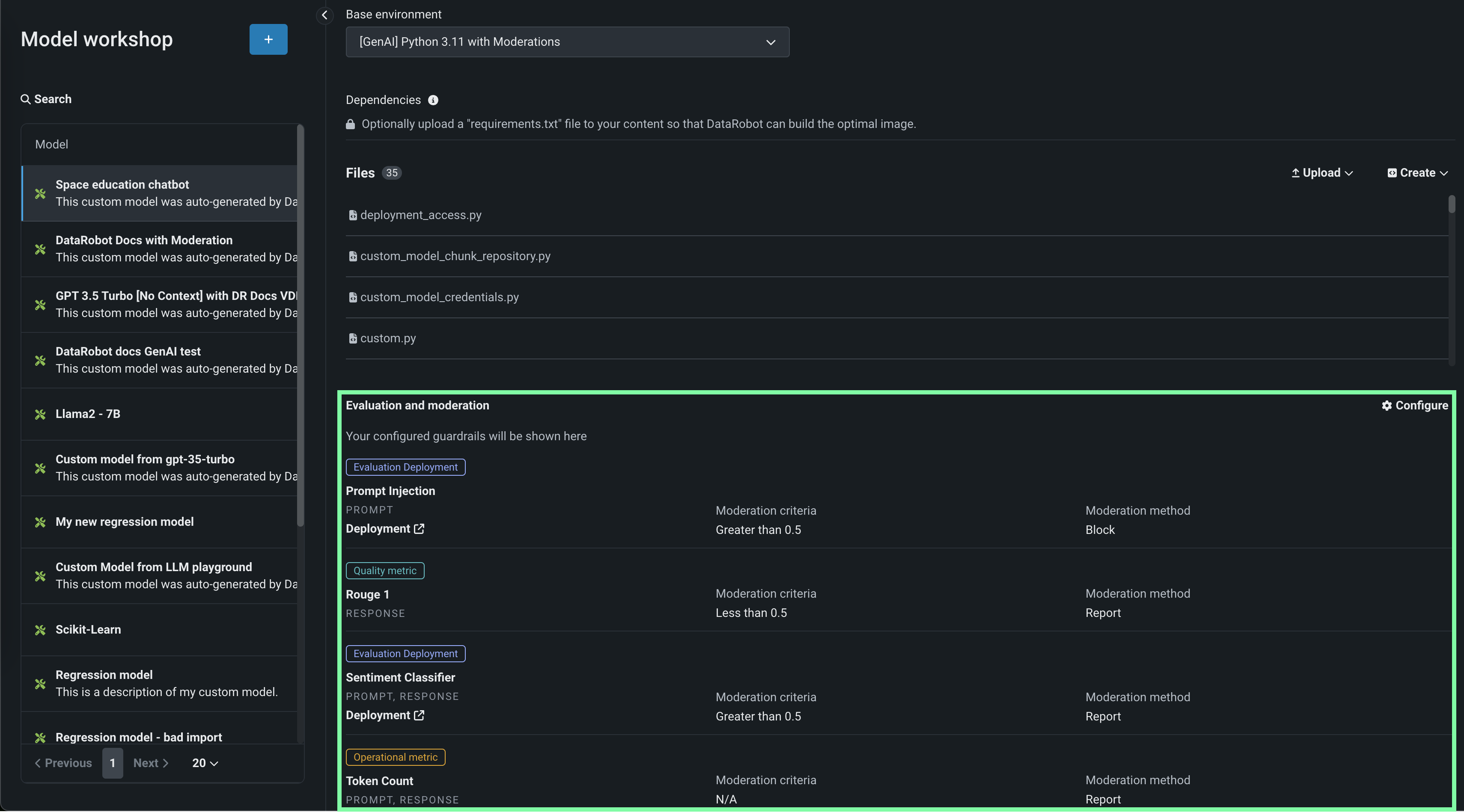The height and width of the screenshot is (812, 1464).
Task: Click the Configure gear icon
Action: click(1387, 406)
